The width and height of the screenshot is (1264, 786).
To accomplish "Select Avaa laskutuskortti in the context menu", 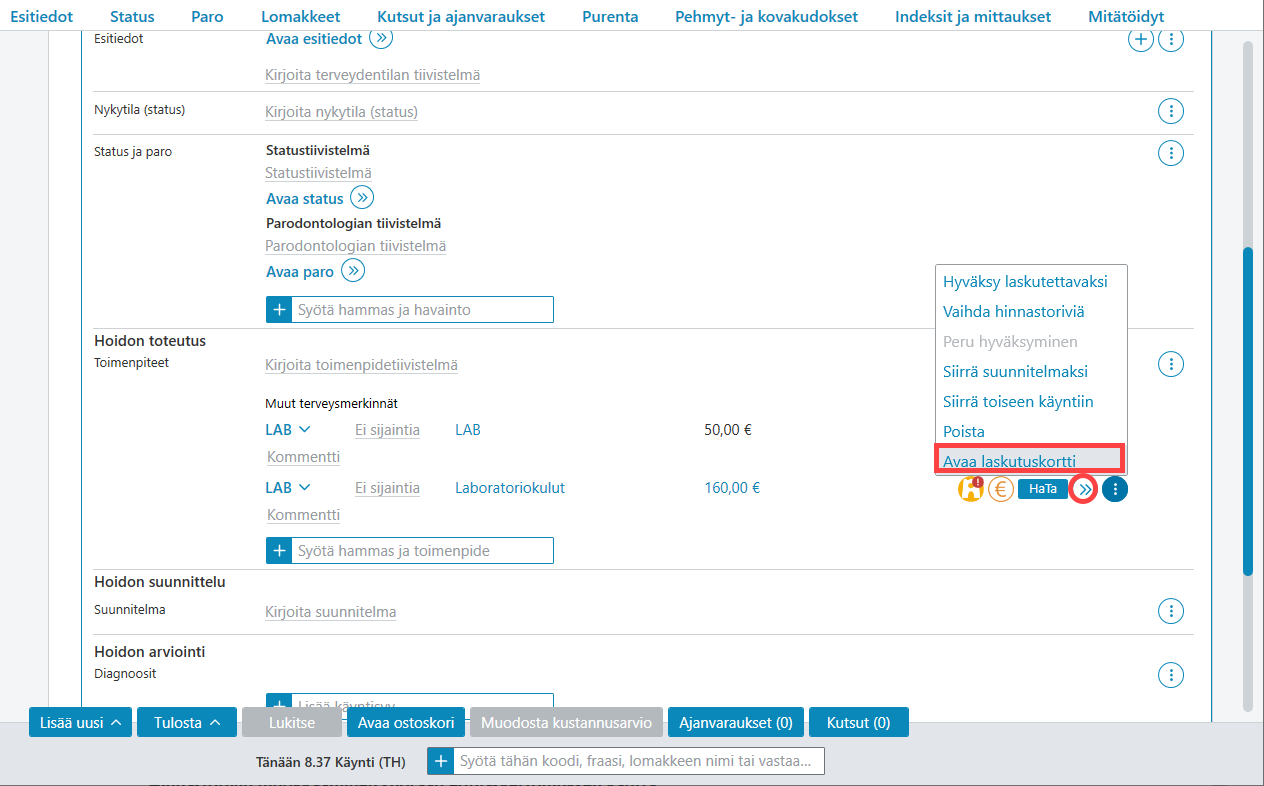I will [1030, 460].
